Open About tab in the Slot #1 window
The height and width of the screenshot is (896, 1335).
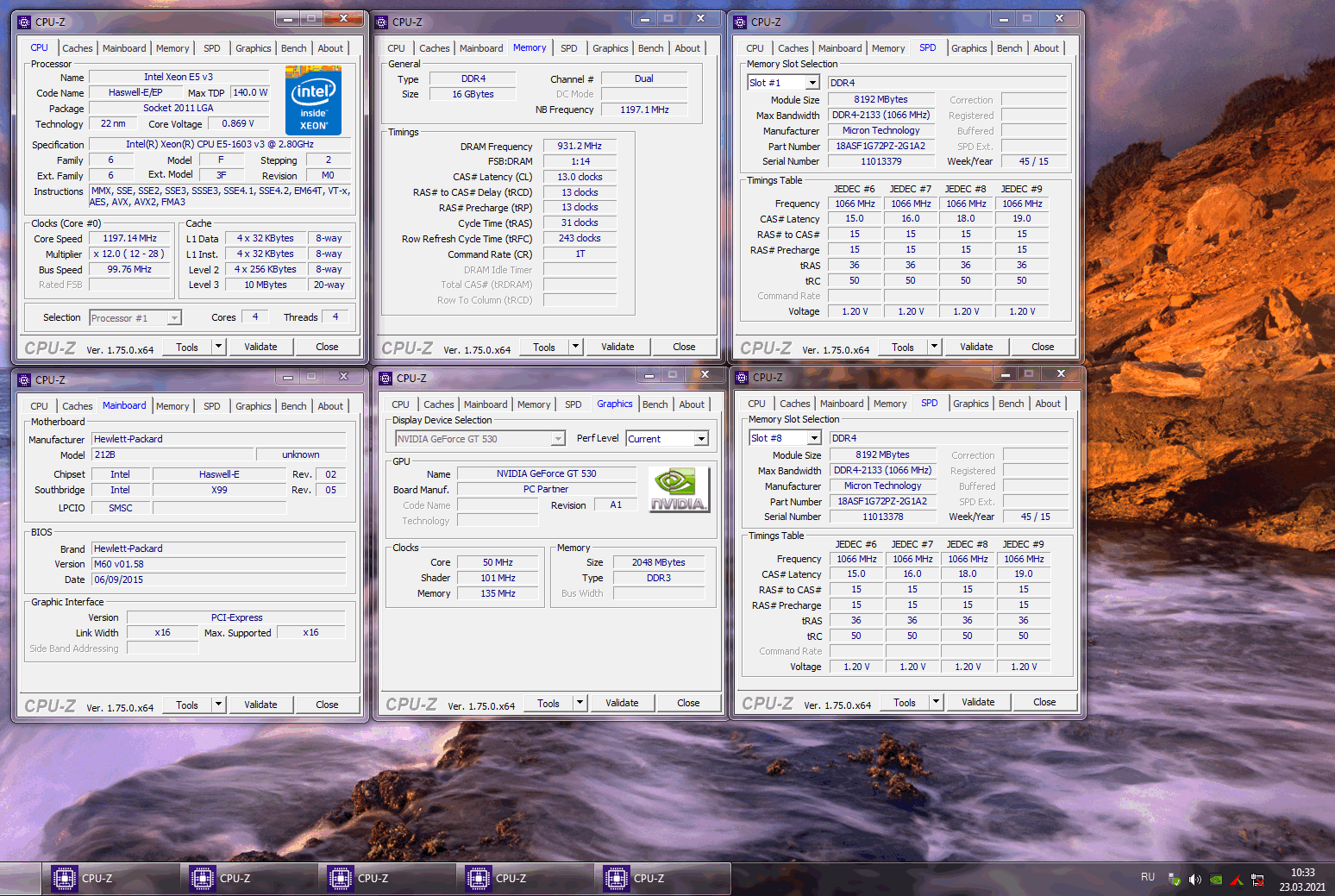pos(1046,48)
